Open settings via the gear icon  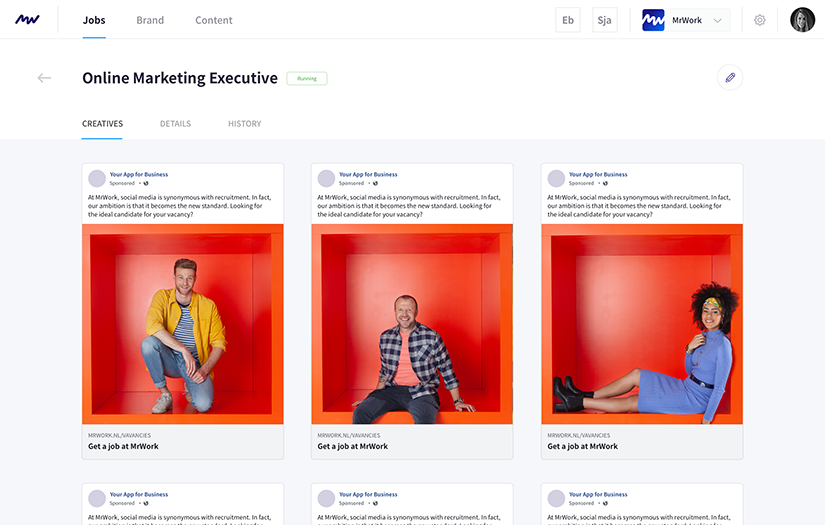[x=760, y=20]
